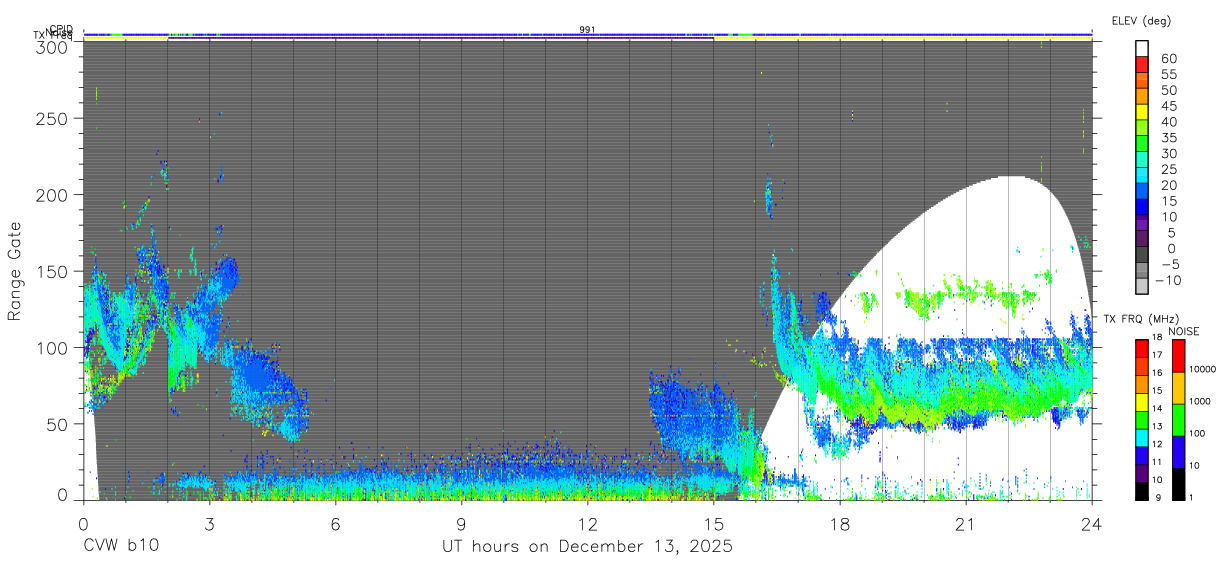Image resolution: width=1228 pixels, height=567 pixels.
Task: Click the '60' tick on elevation colorbar
Action: click(x=1168, y=59)
